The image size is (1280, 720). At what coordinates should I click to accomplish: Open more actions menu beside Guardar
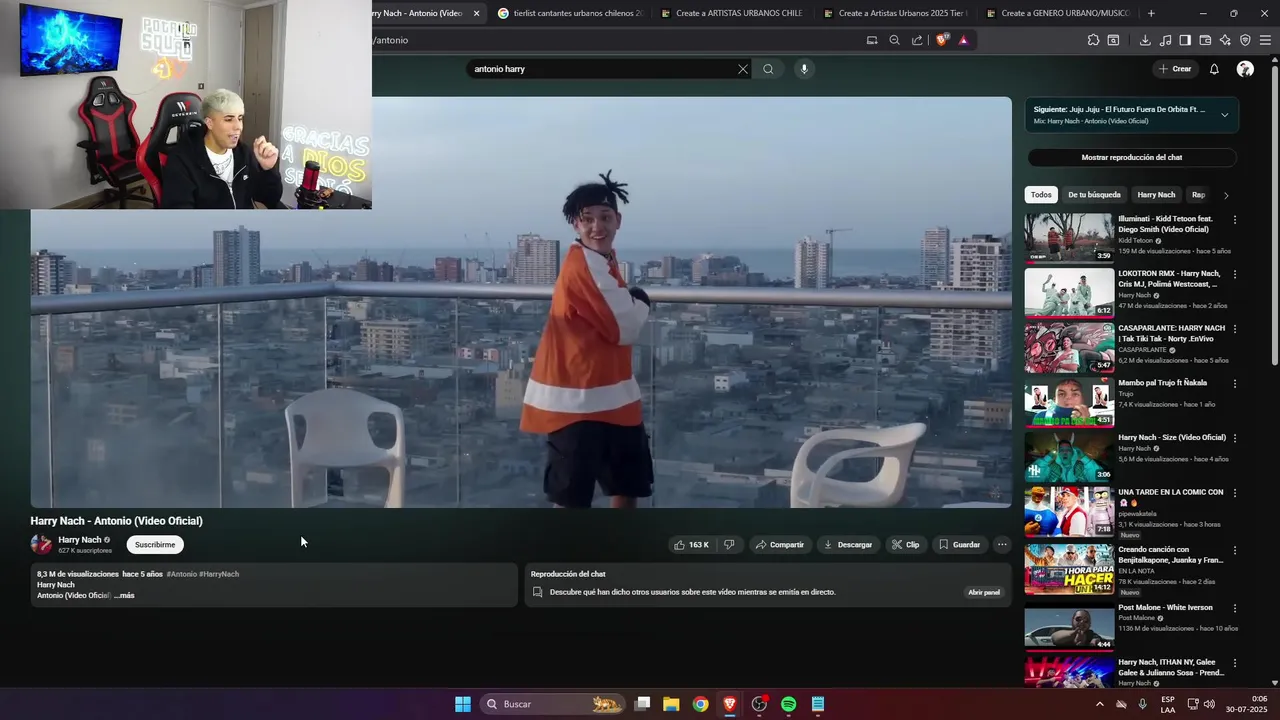coord(1002,545)
